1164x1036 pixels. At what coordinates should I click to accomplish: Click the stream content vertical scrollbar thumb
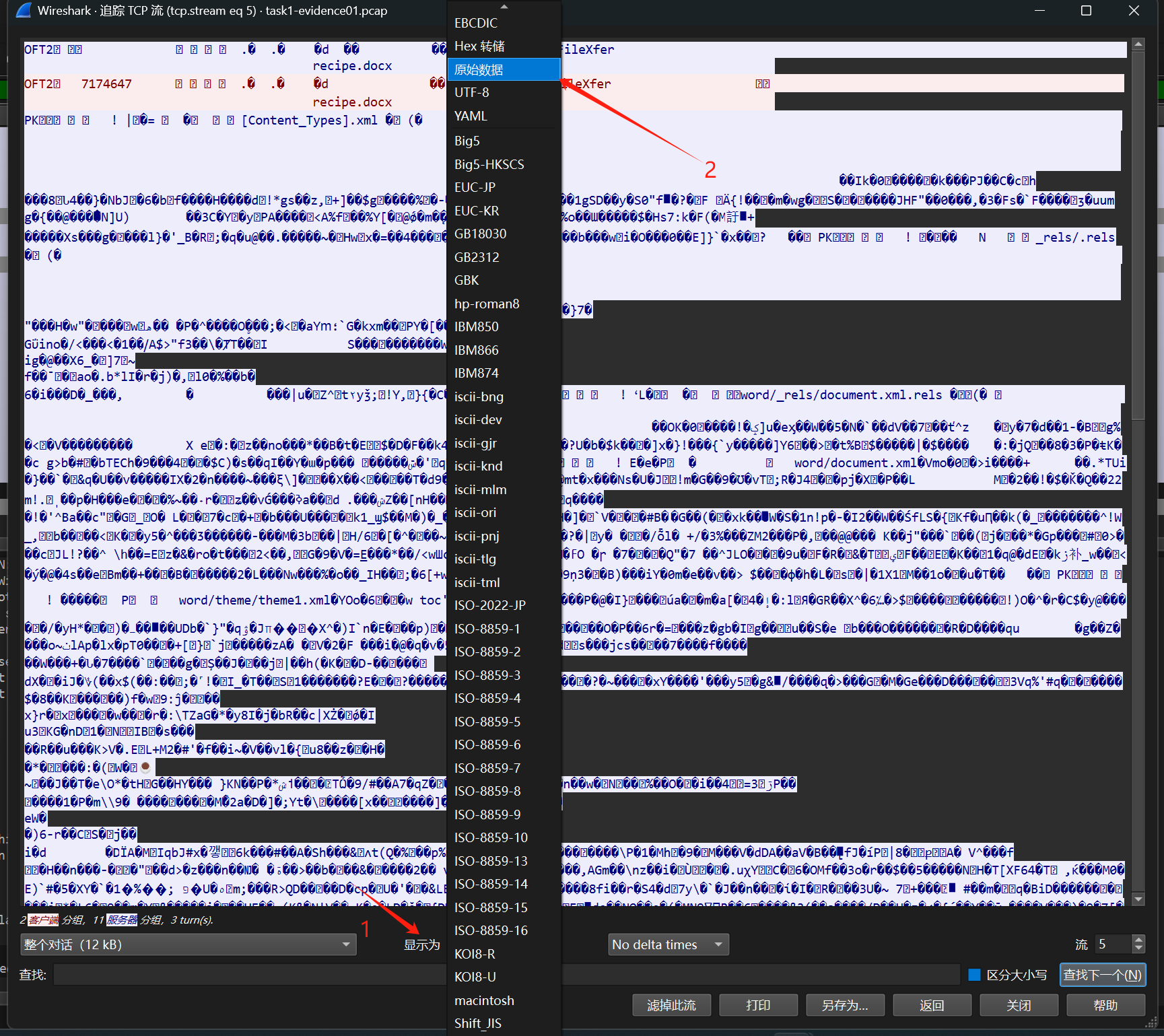(x=1138, y=236)
